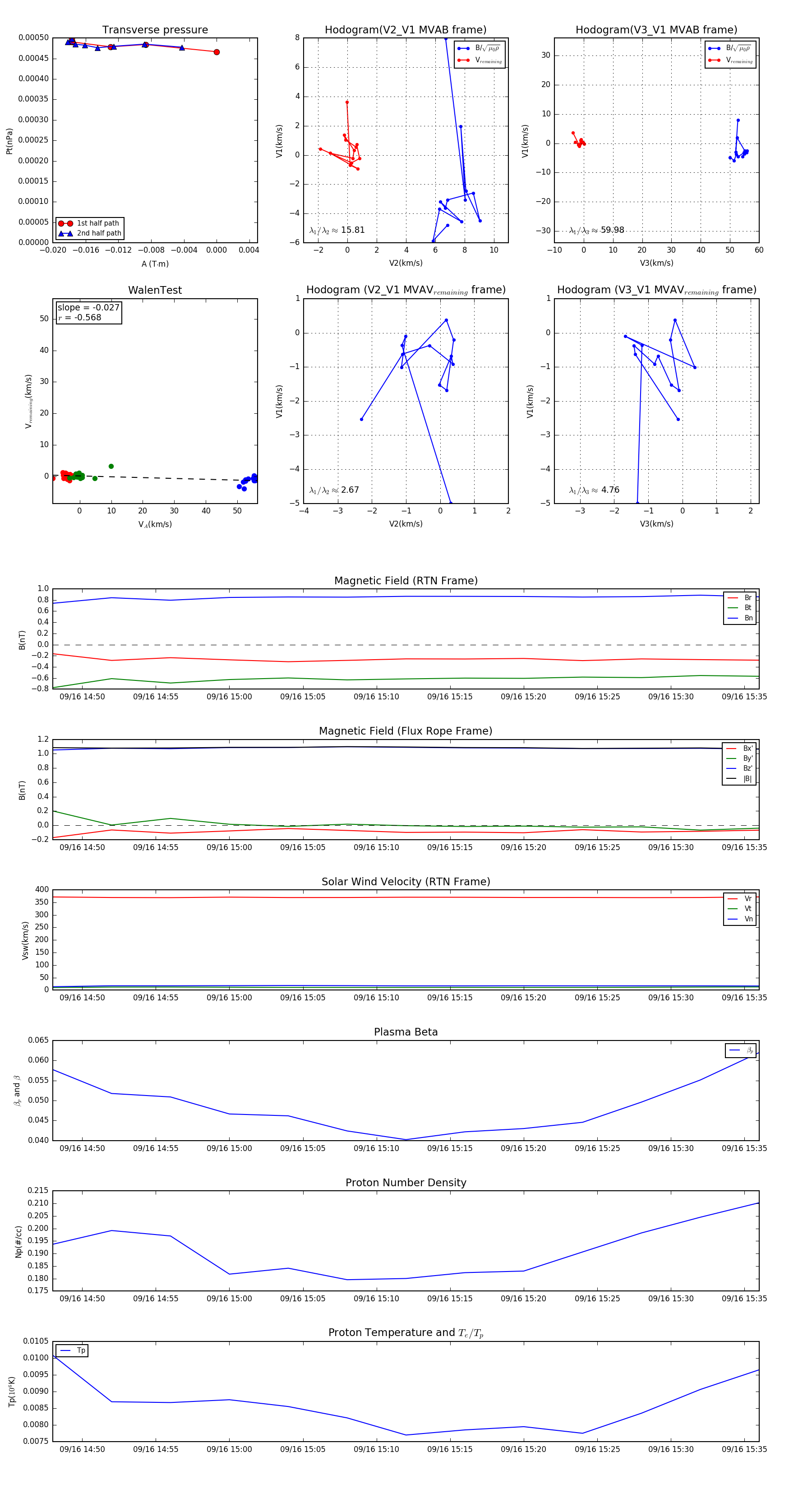The image size is (812, 1489).
Task: Select the 'Br' legend entry
Action: click(740, 598)
